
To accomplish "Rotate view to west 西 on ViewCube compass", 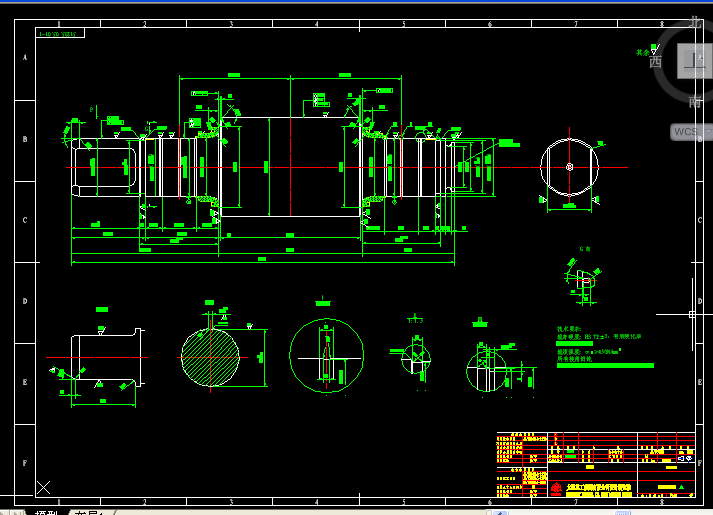I will point(655,61).
